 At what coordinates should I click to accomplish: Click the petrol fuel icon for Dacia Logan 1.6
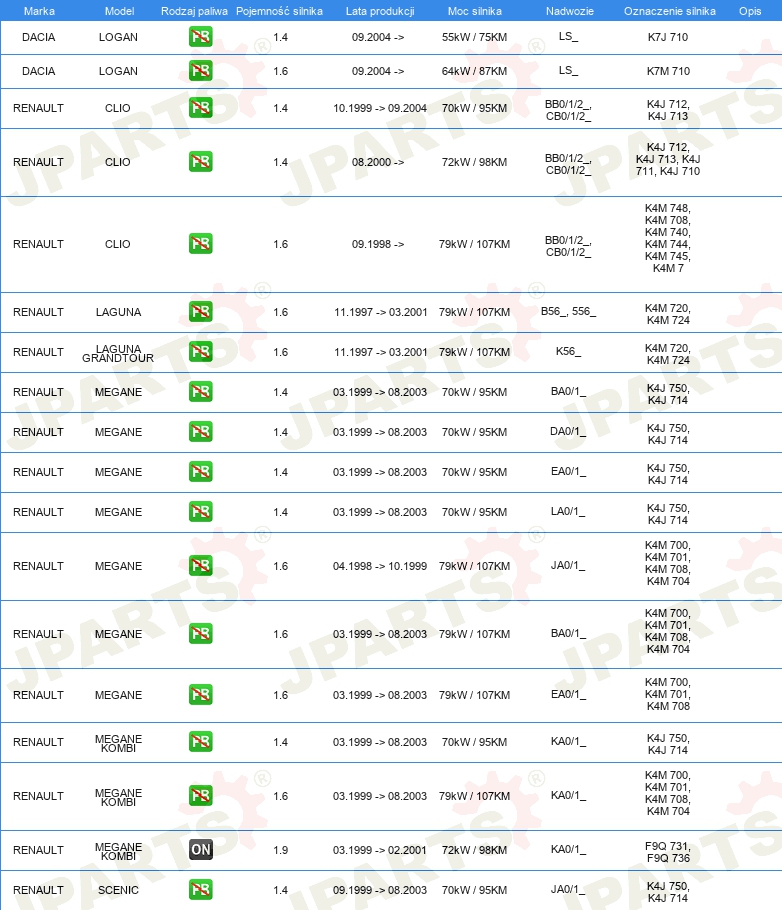pyautogui.click(x=200, y=71)
